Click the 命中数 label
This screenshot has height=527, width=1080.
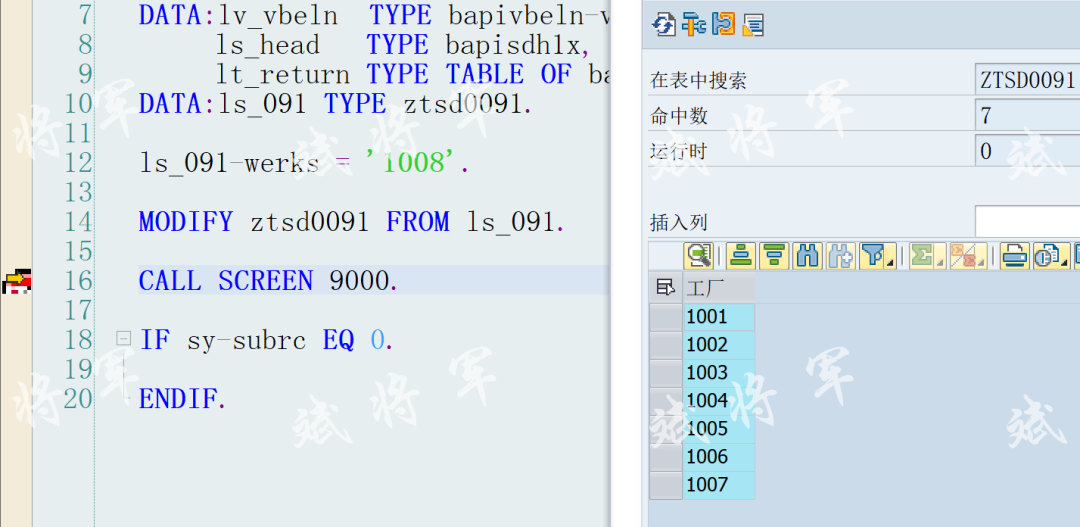click(679, 116)
